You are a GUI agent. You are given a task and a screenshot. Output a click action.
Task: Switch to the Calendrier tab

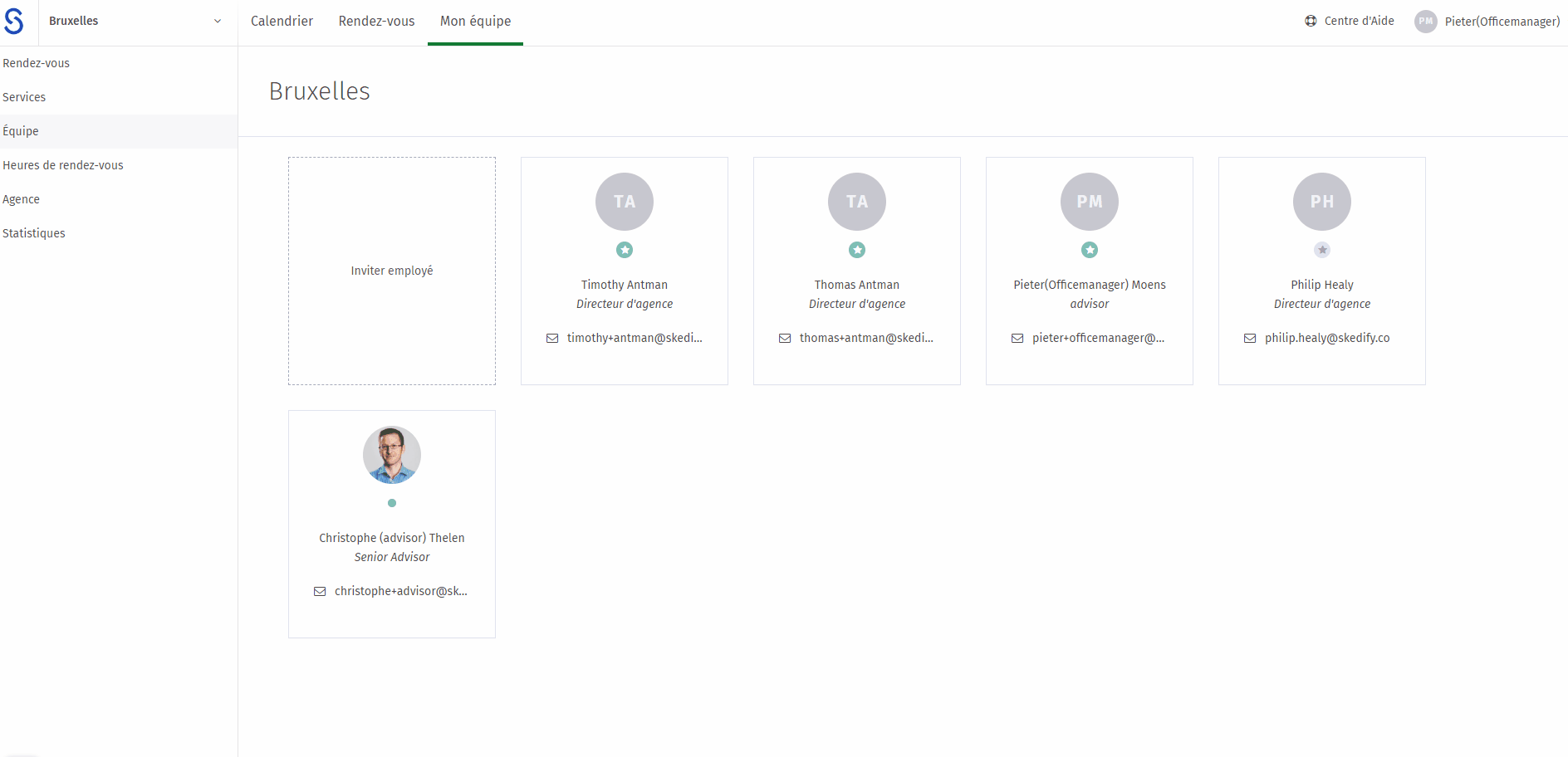pos(282,22)
